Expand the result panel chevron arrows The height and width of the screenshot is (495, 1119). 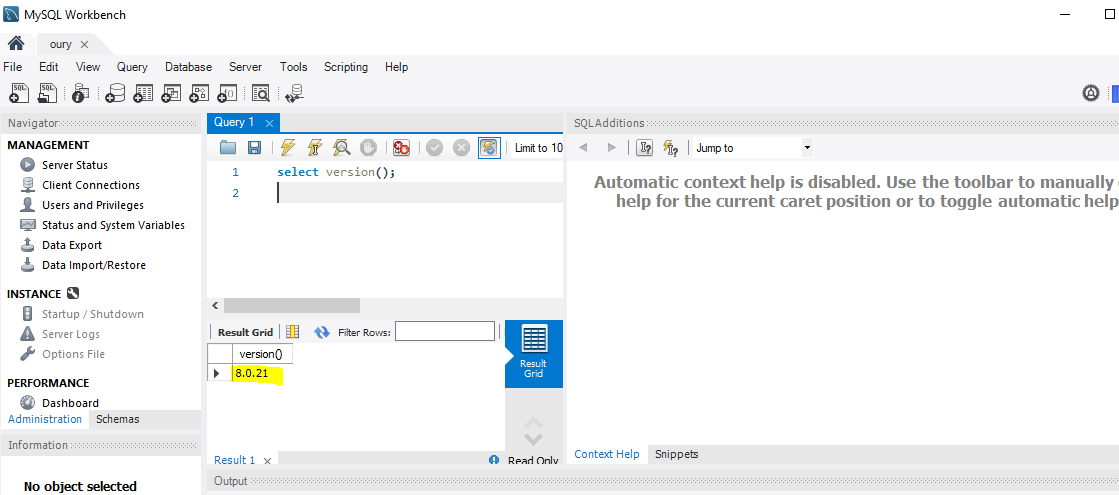[x=533, y=430]
